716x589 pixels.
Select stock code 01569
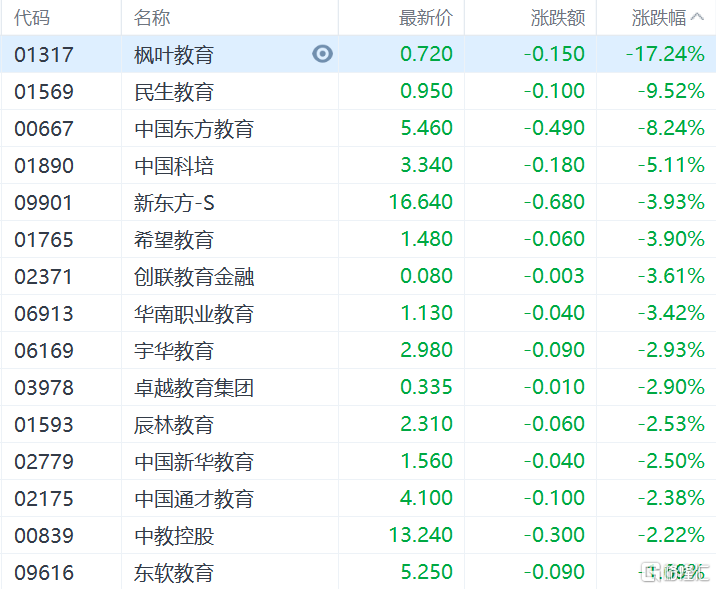pyautogui.click(x=44, y=92)
